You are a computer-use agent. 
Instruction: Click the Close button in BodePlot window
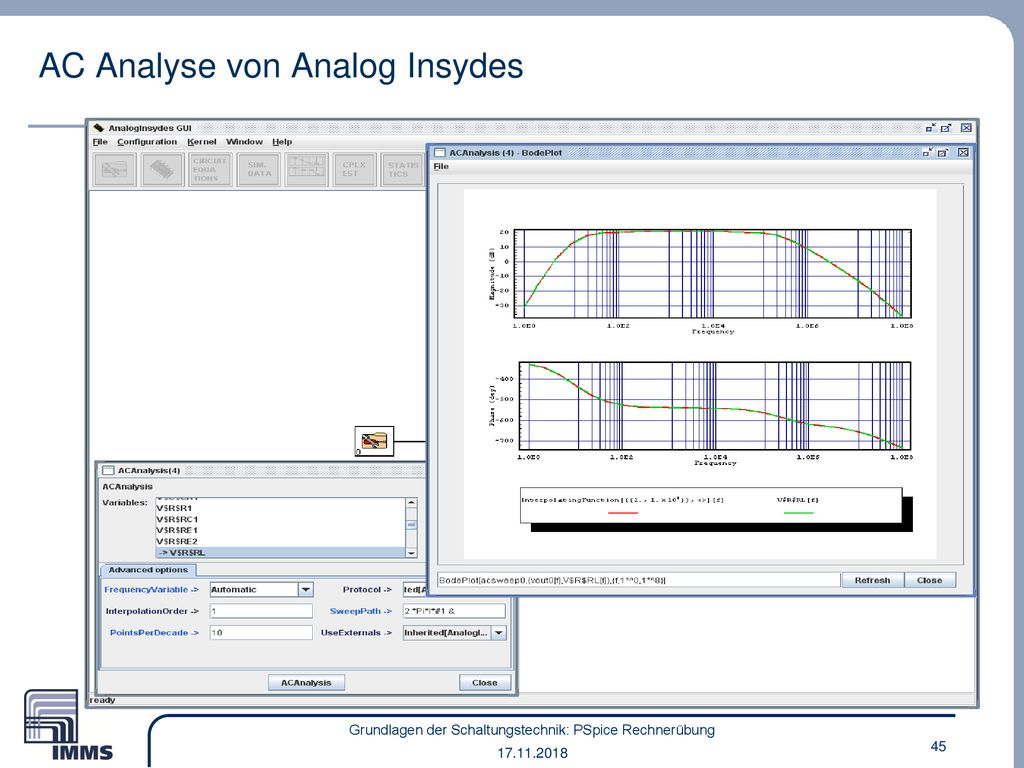929,580
